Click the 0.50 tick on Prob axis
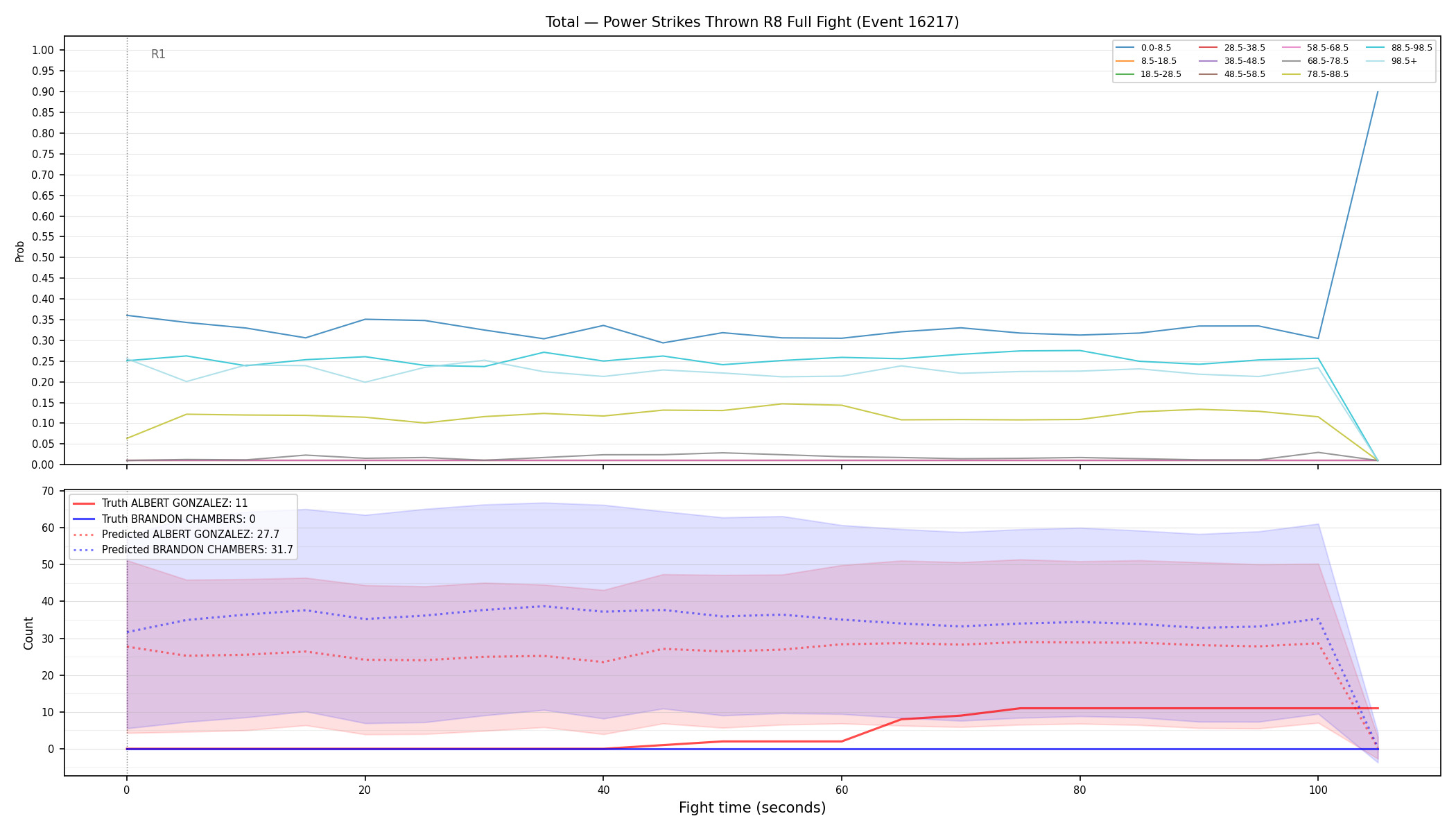 [43, 257]
